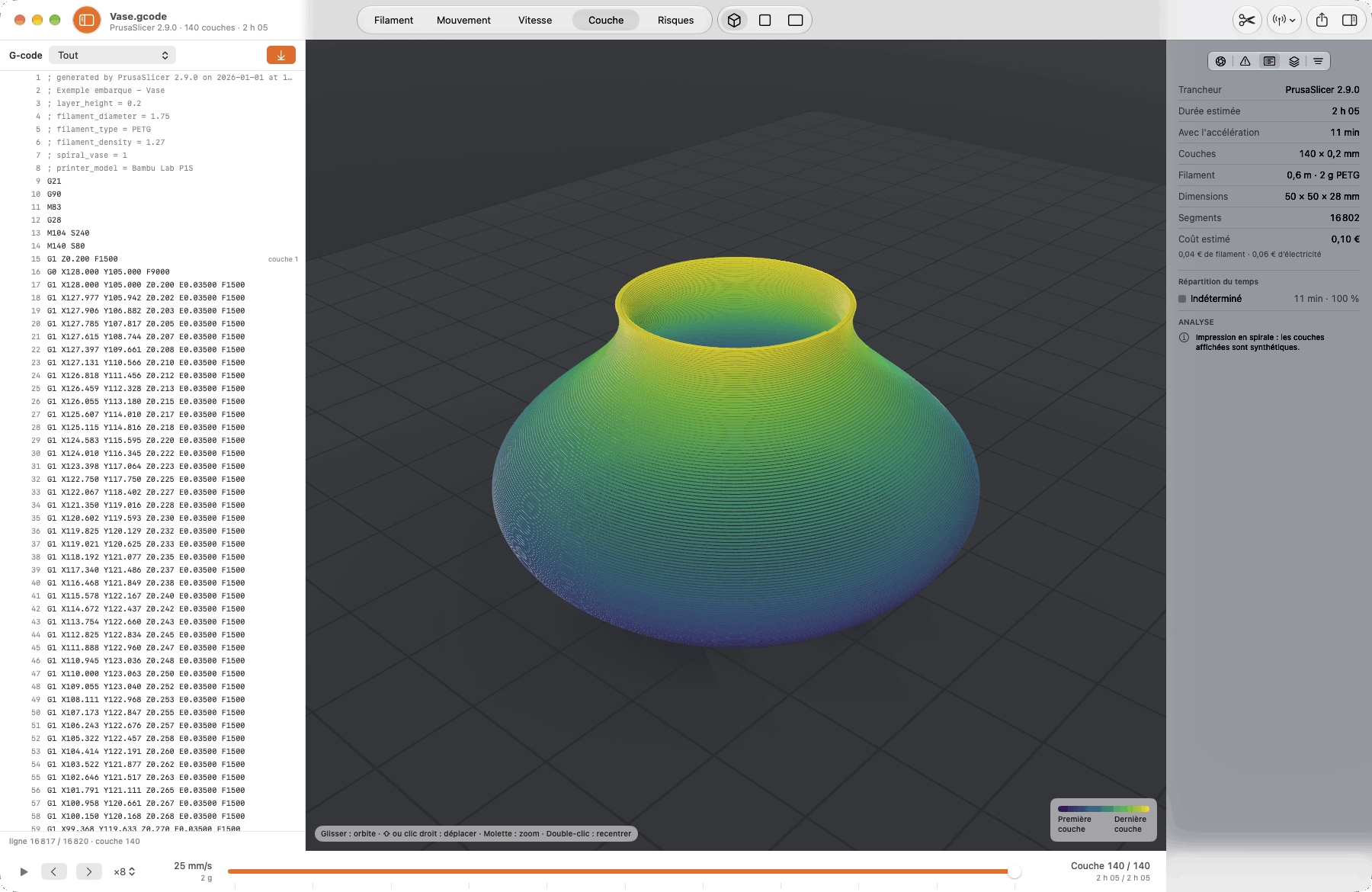
Task: Open the share icon in toolbar
Action: (1322, 21)
